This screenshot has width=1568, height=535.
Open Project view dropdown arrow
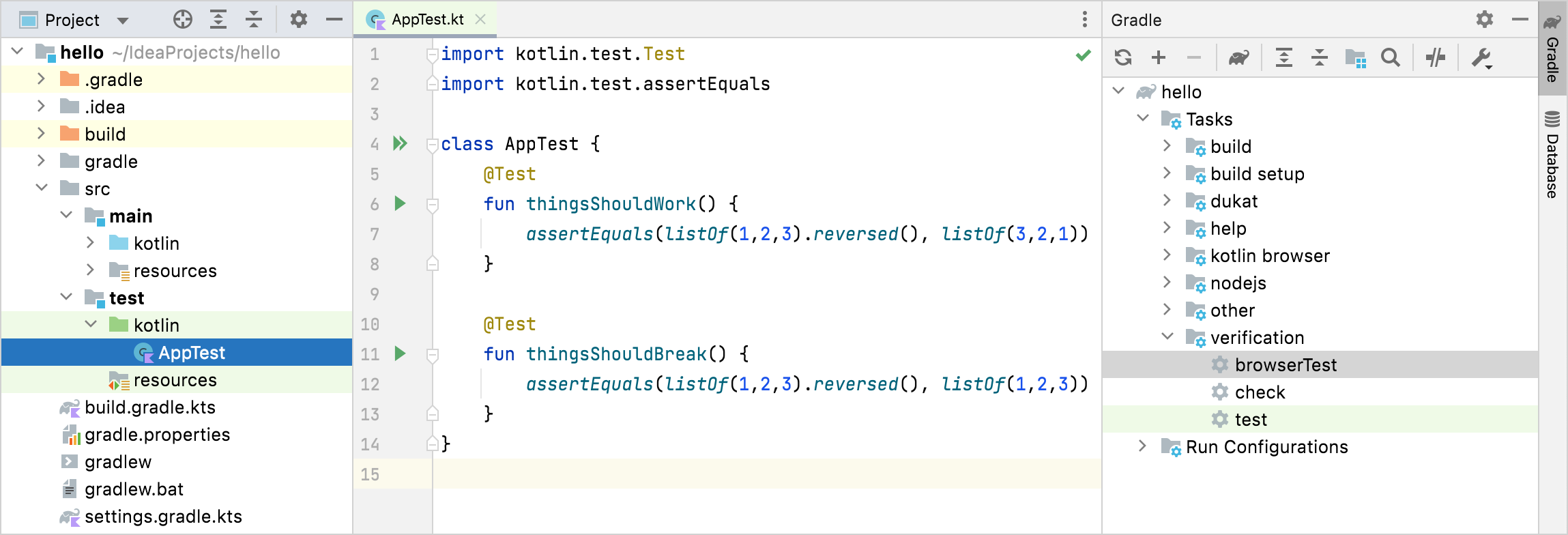(x=123, y=20)
